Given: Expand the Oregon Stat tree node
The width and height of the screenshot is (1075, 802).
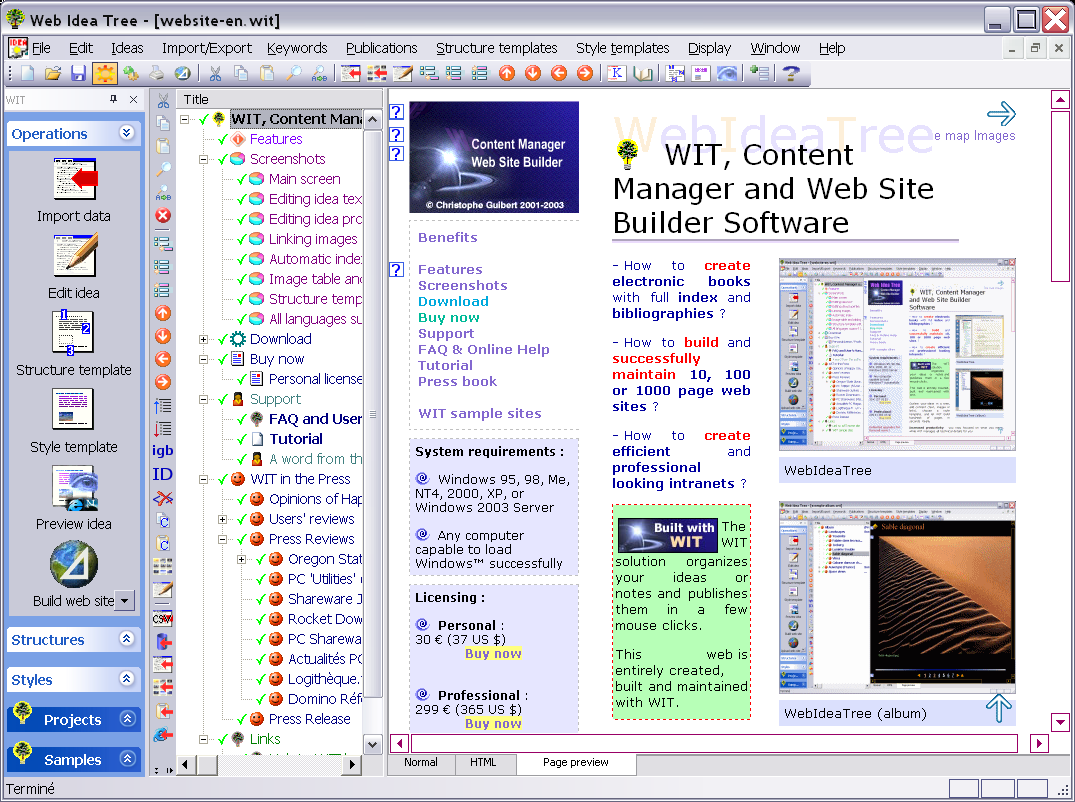Looking at the screenshot, I should click(241, 559).
